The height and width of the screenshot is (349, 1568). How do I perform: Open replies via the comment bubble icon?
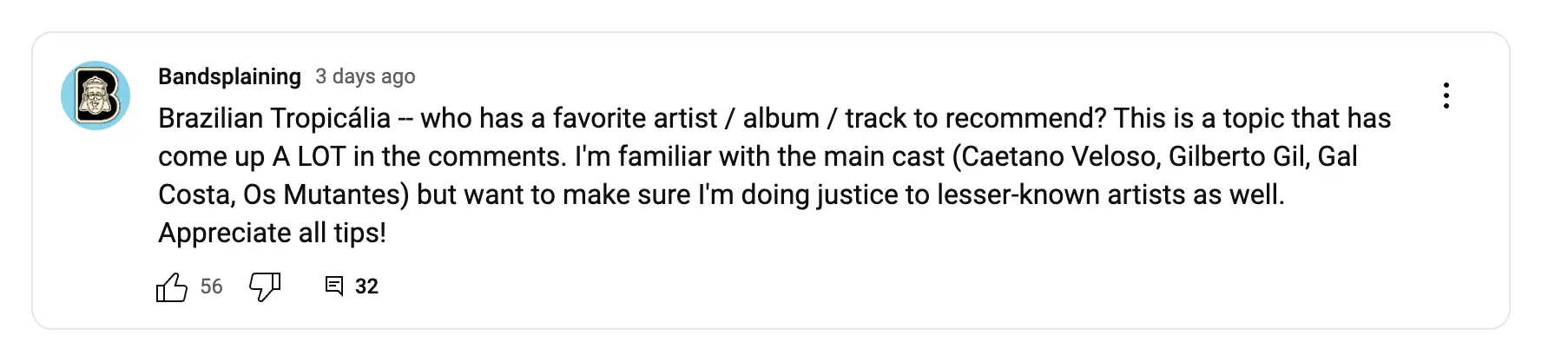pos(333,286)
